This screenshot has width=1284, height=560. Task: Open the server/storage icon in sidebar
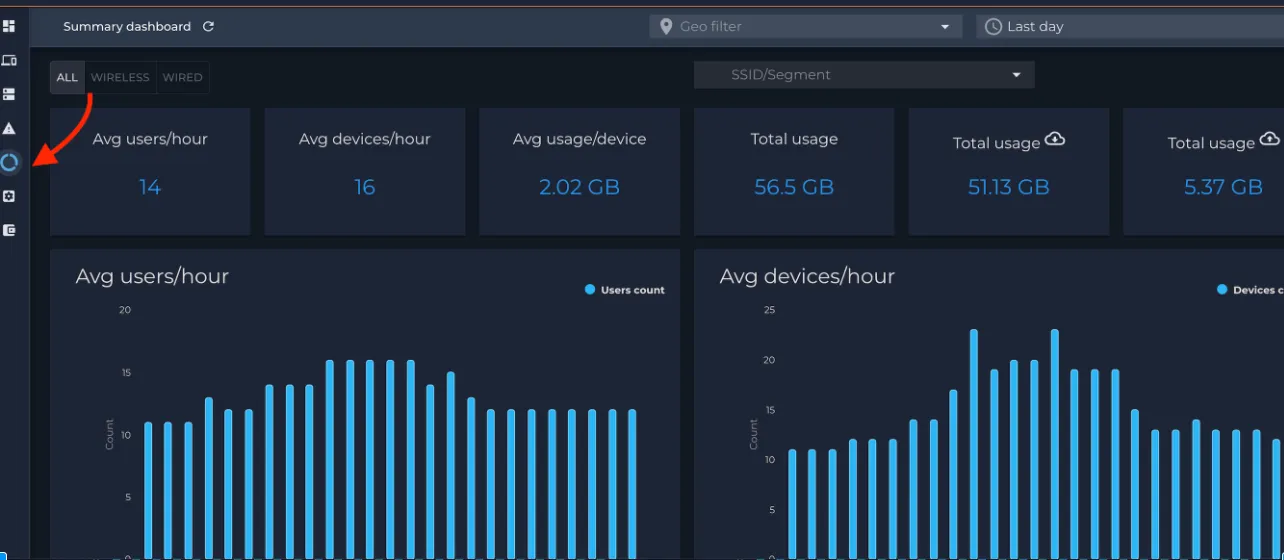coord(9,94)
